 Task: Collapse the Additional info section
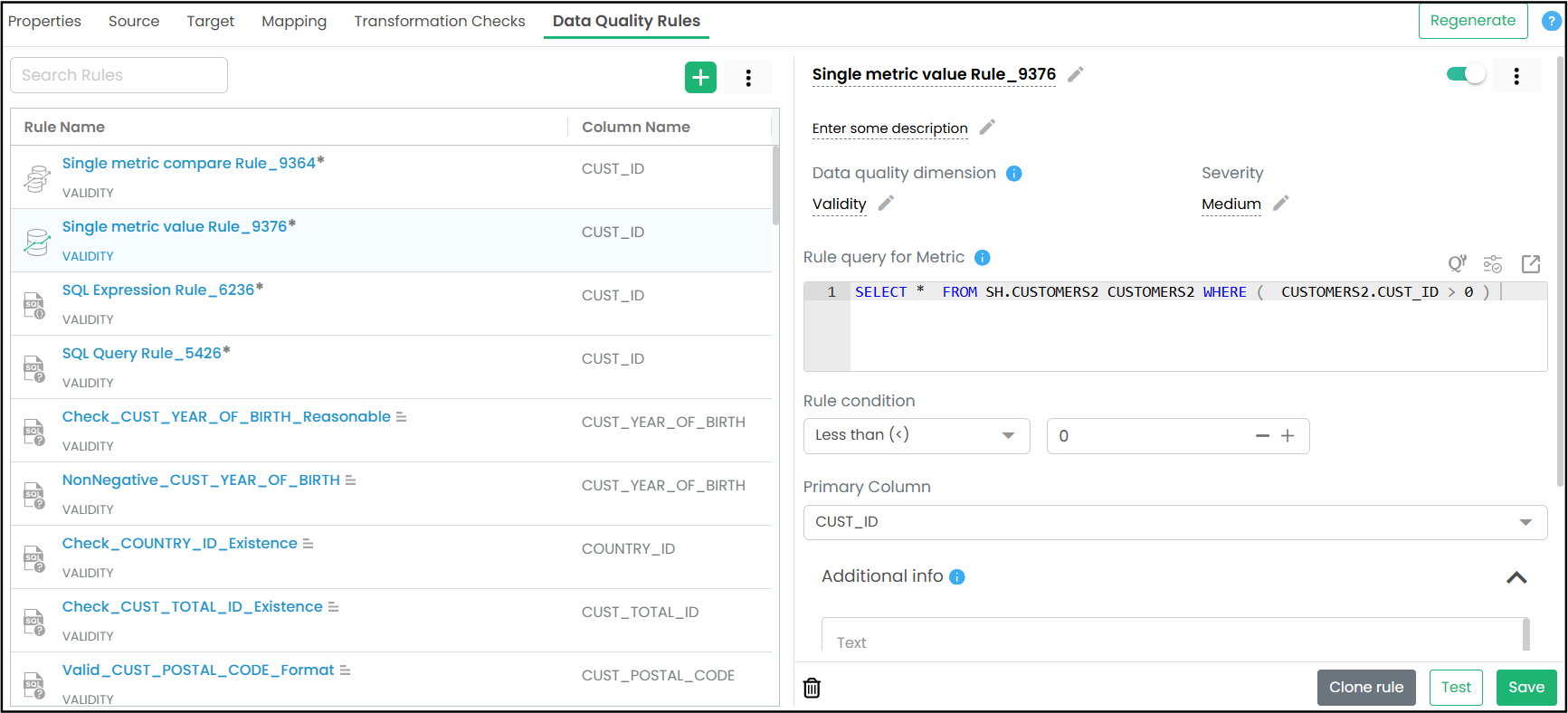1516,577
